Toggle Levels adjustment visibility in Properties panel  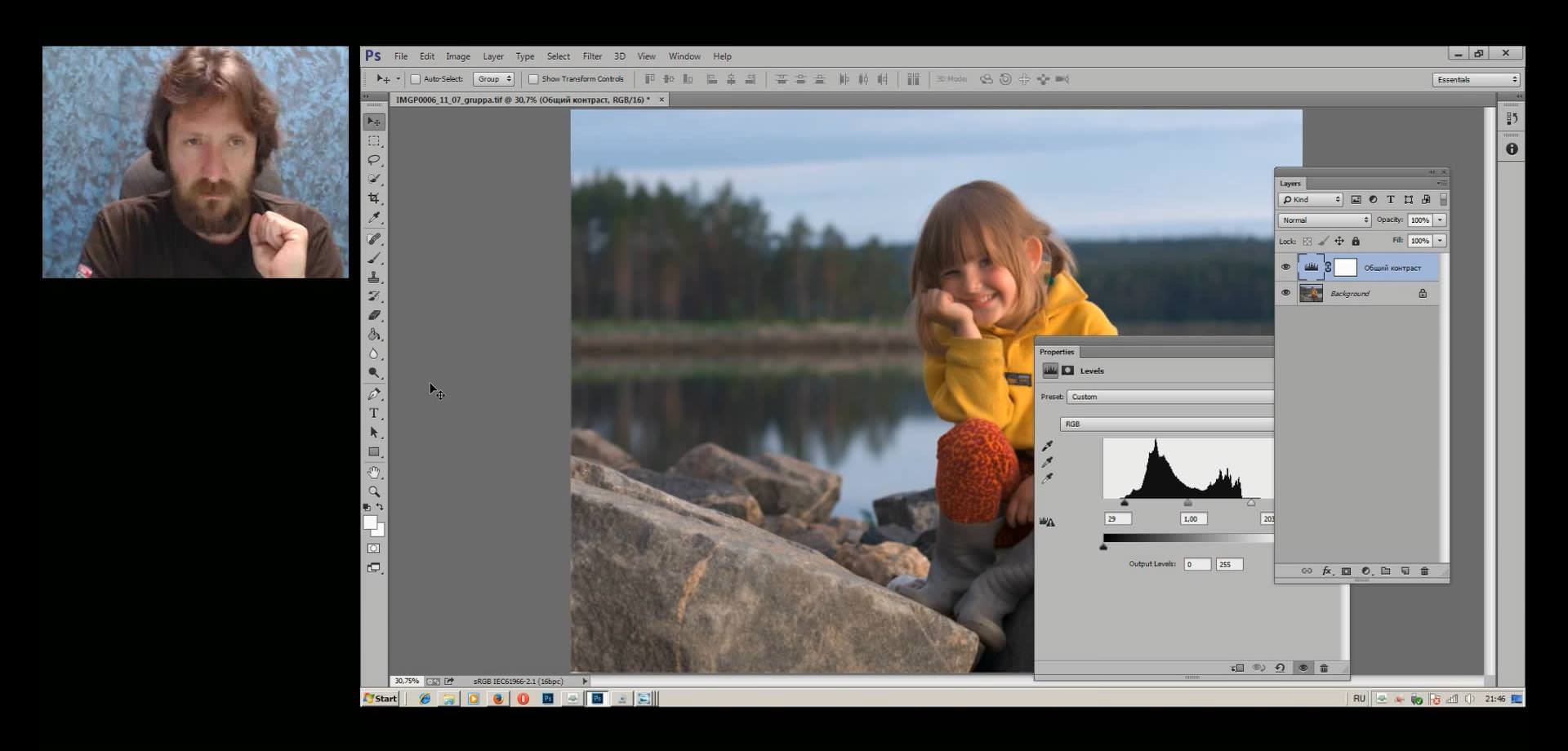(x=1303, y=668)
